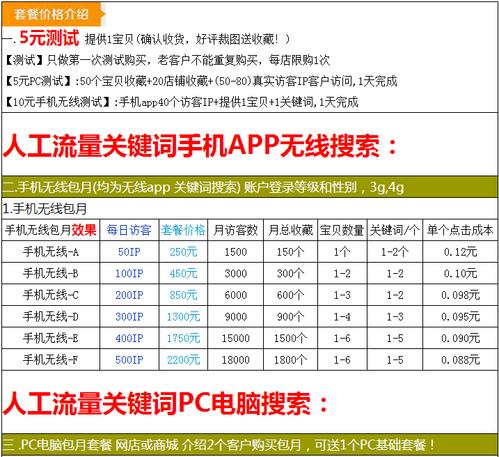Click the 250元 package price

pyautogui.click(x=183, y=252)
